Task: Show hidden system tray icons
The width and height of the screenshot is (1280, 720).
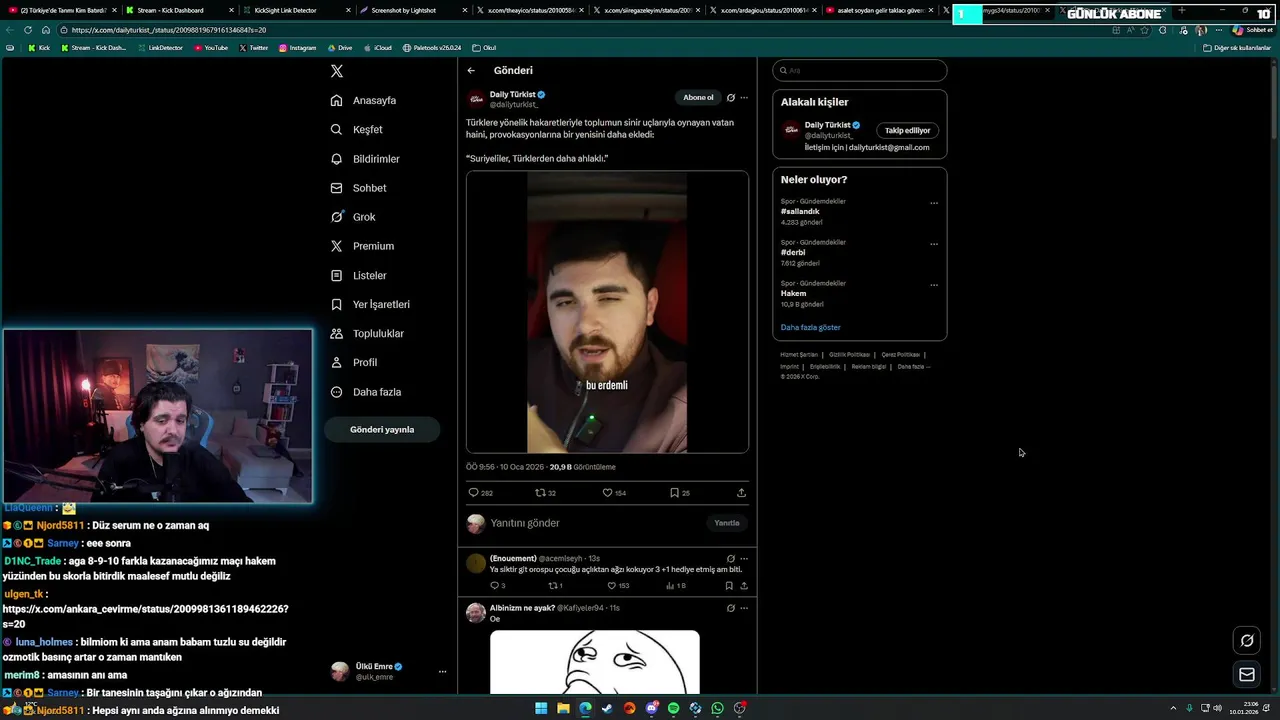Action: (1173, 708)
